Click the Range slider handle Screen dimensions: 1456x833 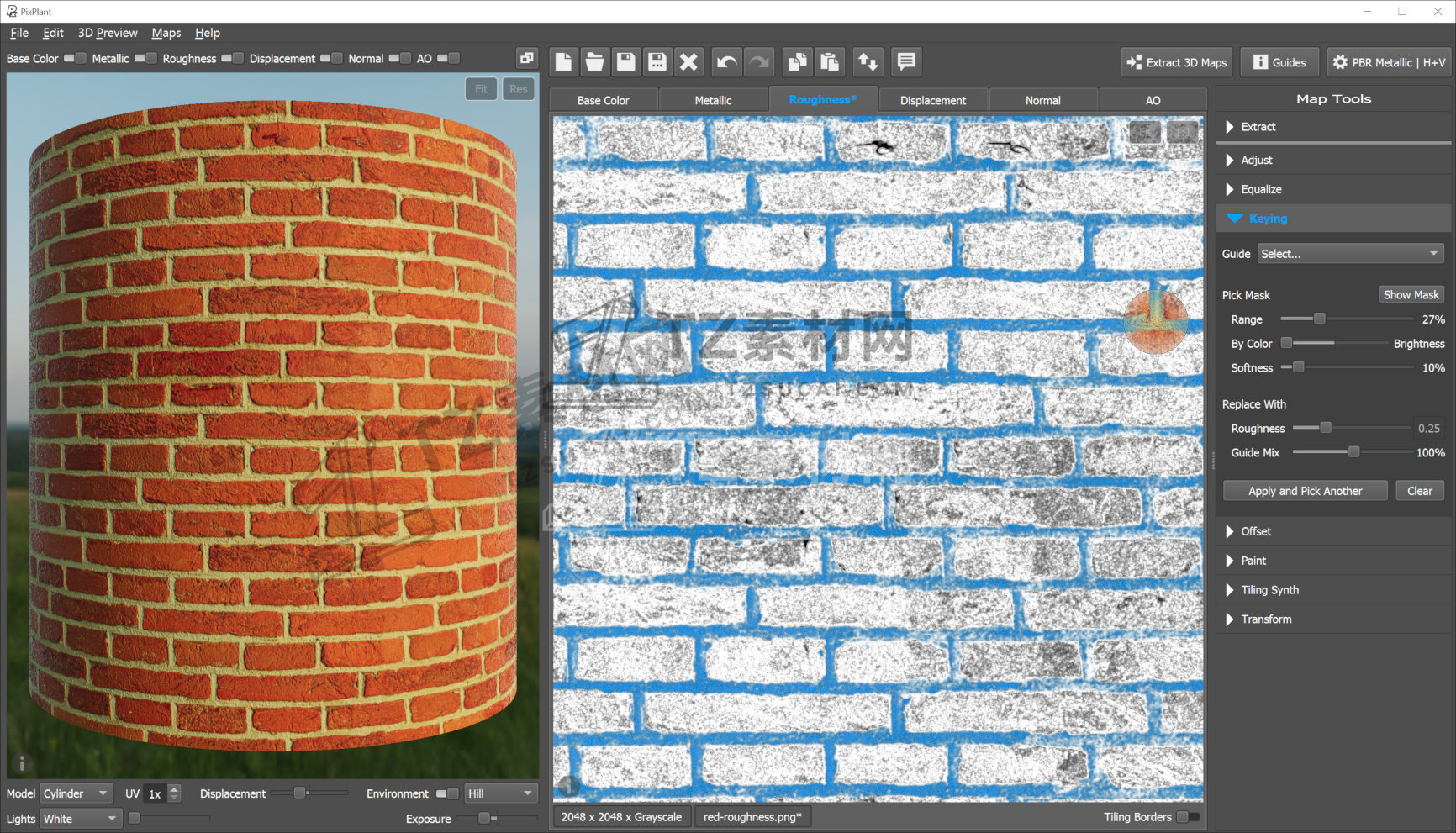(1319, 319)
